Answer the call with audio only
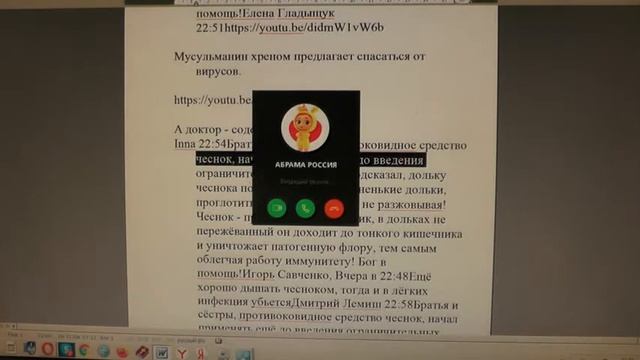Image resolution: width=640 pixels, height=360 pixels. click(305, 208)
